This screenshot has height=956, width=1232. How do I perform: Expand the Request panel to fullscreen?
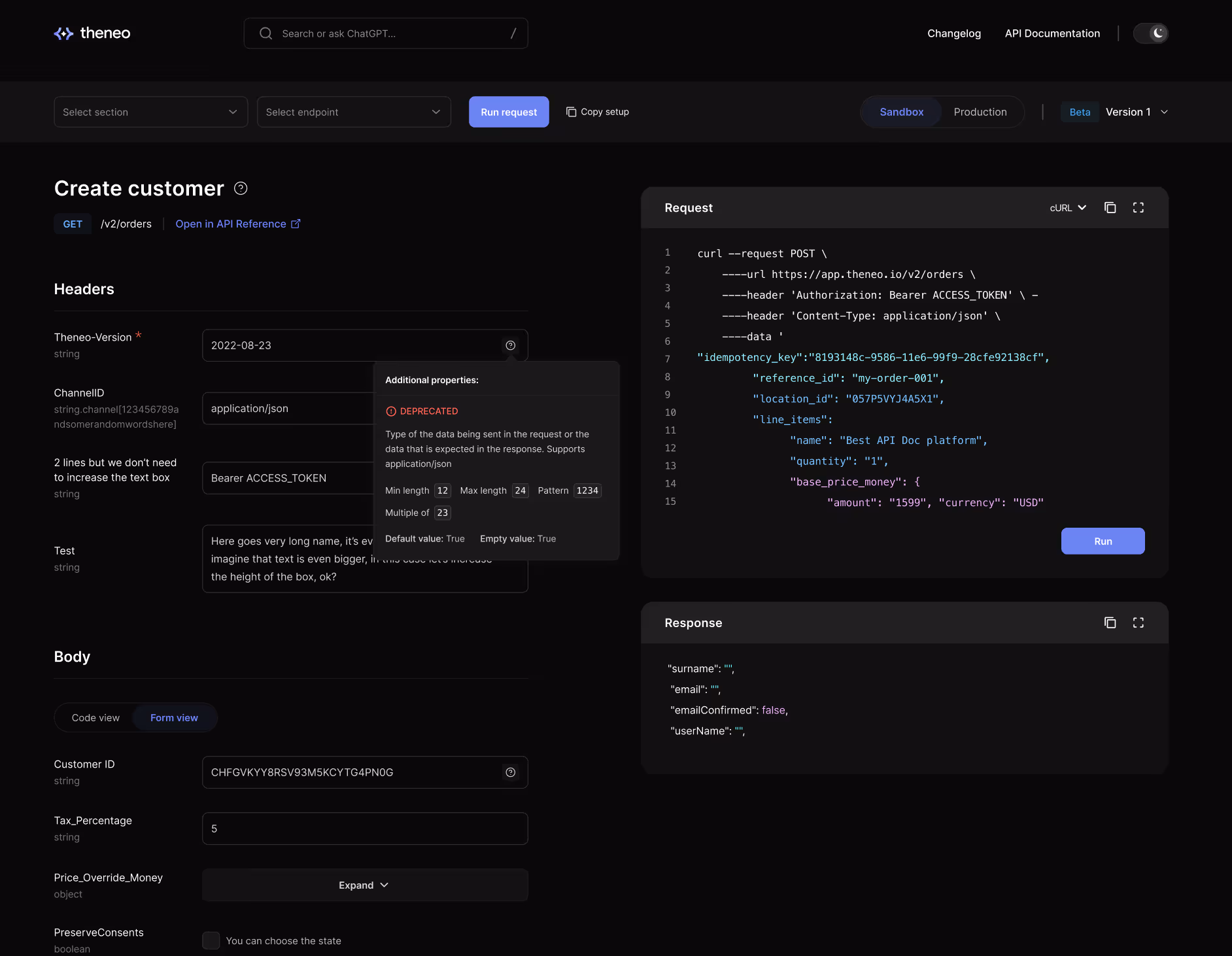click(1138, 207)
